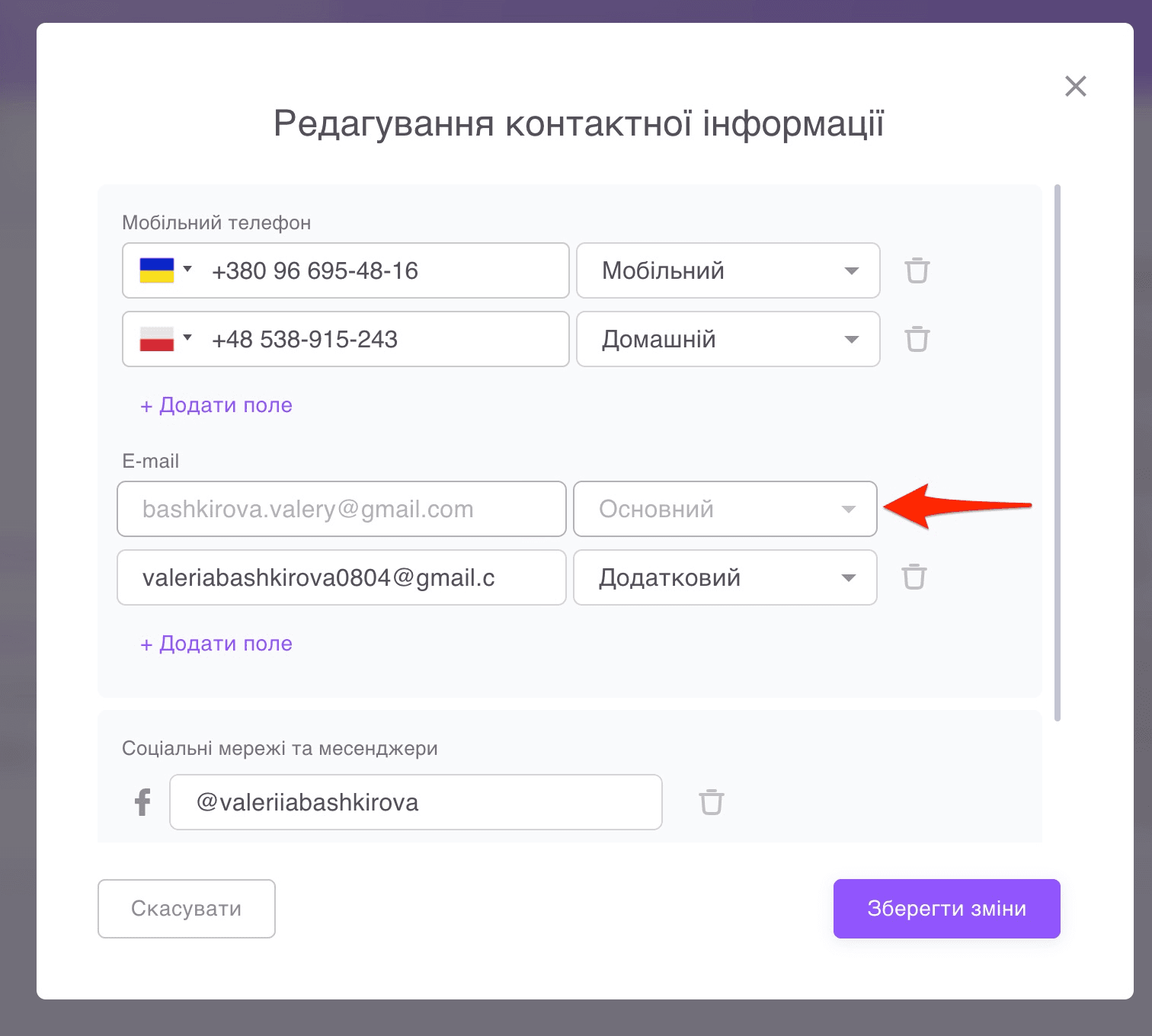Add a new phone field
This screenshot has width=1152, height=1036.
coord(216,404)
